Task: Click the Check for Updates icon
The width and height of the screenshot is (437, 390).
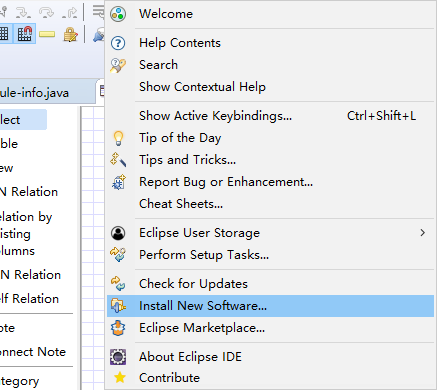Action: (x=118, y=284)
